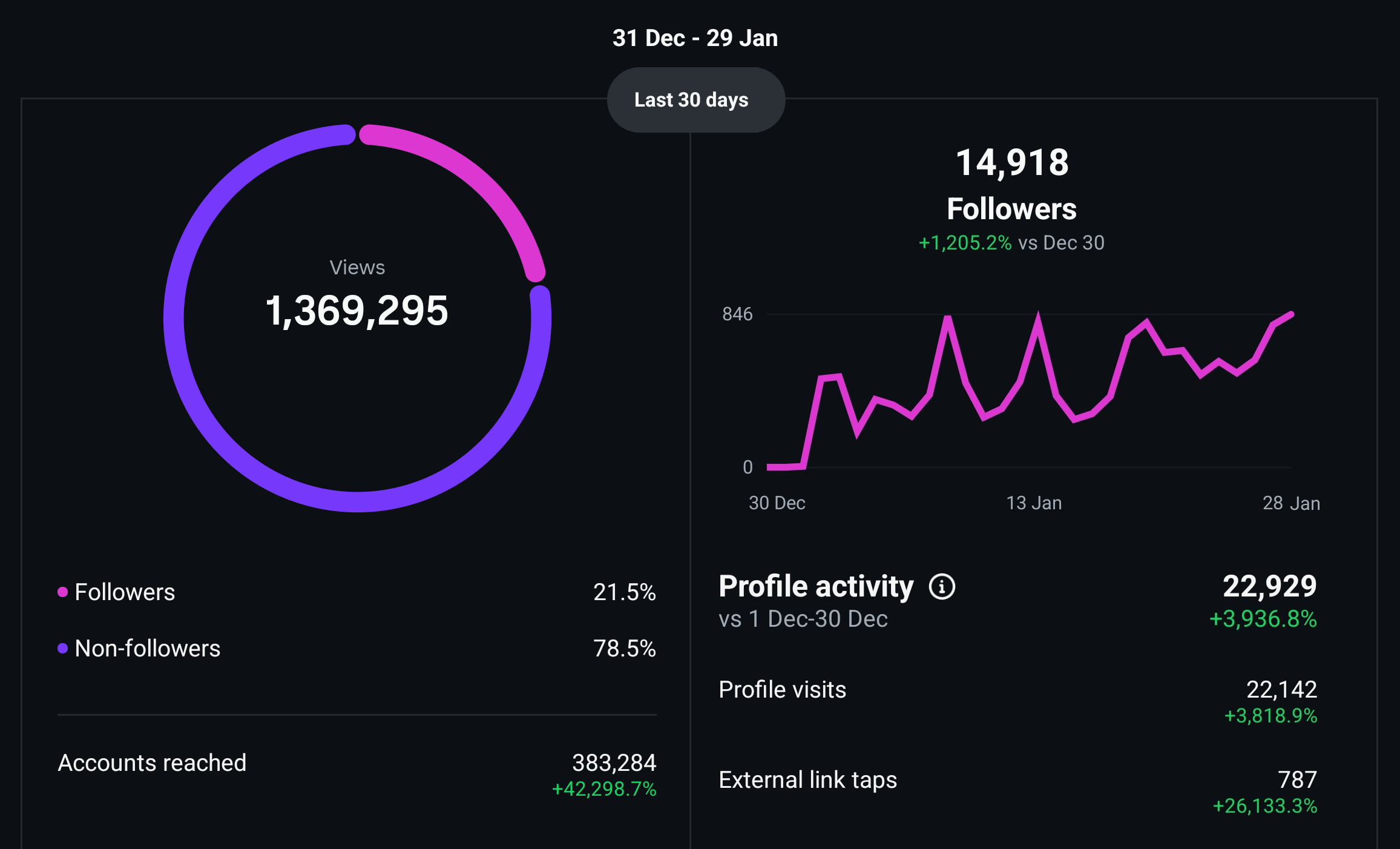This screenshot has height=849, width=1400.
Task: Click the purple Non-followers legend dot
Action: tap(62, 649)
